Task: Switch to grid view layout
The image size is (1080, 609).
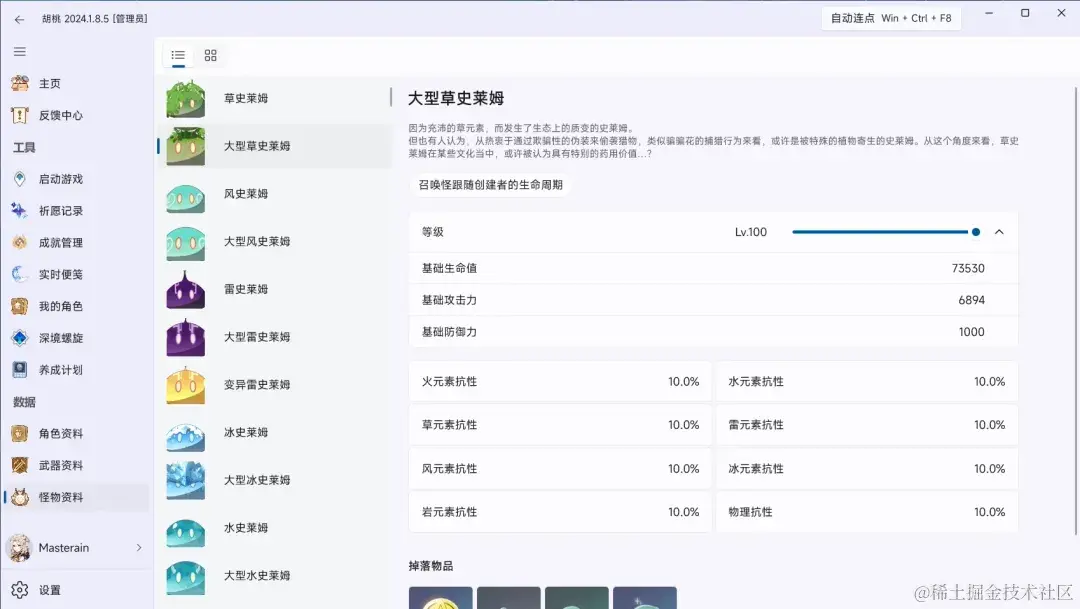Action: pos(209,56)
